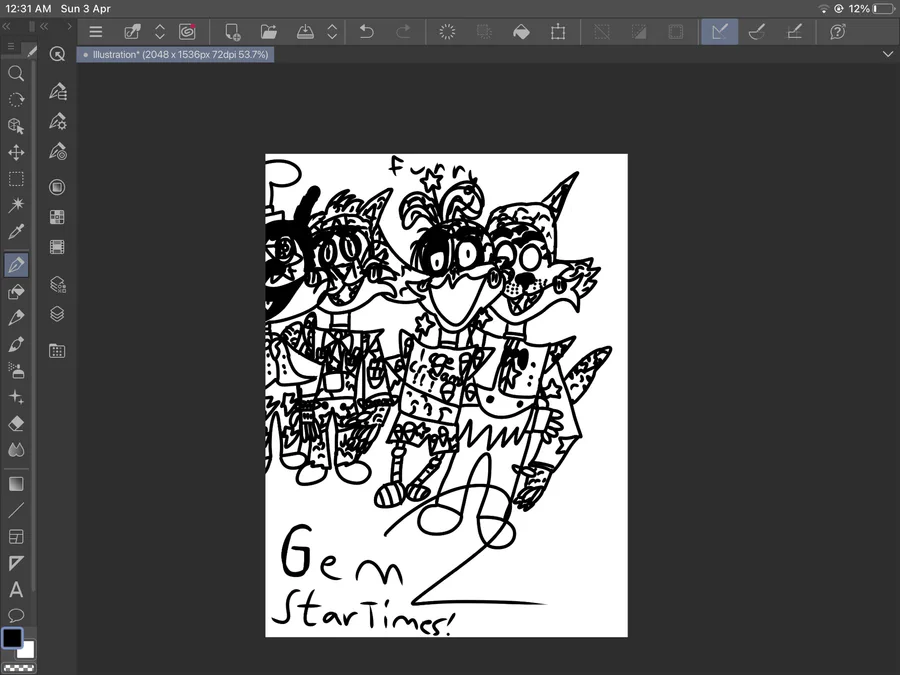
Task: Toggle Snap to Ruler
Action: [x=720, y=32]
